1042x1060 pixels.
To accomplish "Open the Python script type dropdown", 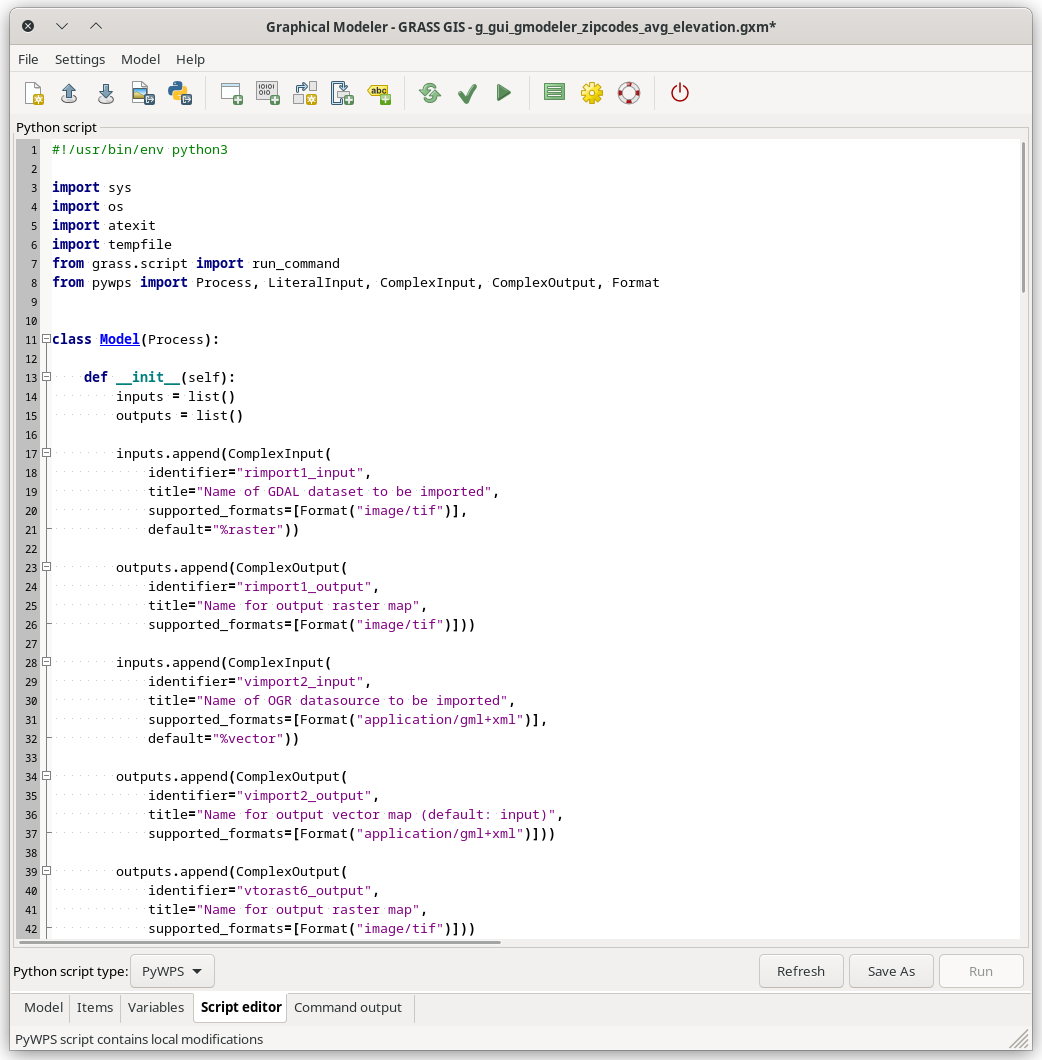I will (x=172, y=970).
